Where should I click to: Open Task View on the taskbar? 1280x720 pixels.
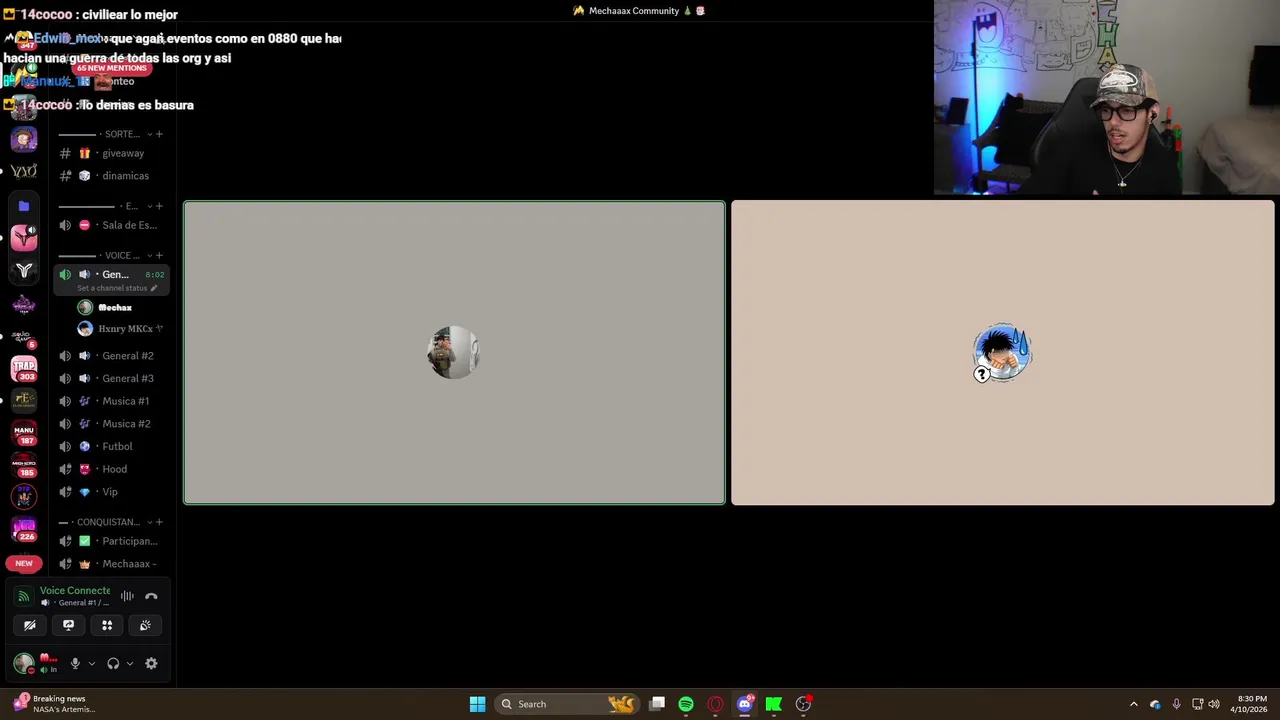click(657, 704)
